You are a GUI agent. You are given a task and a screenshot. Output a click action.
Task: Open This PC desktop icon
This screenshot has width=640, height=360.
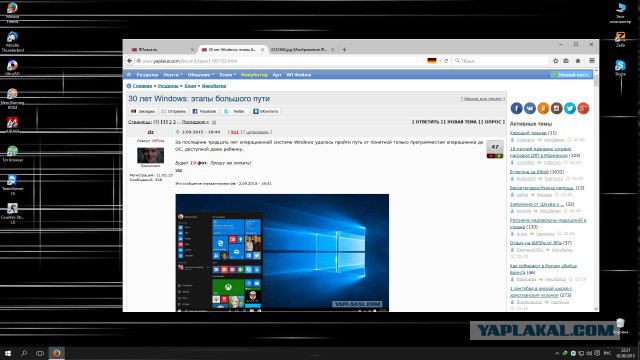pos(620,13)
